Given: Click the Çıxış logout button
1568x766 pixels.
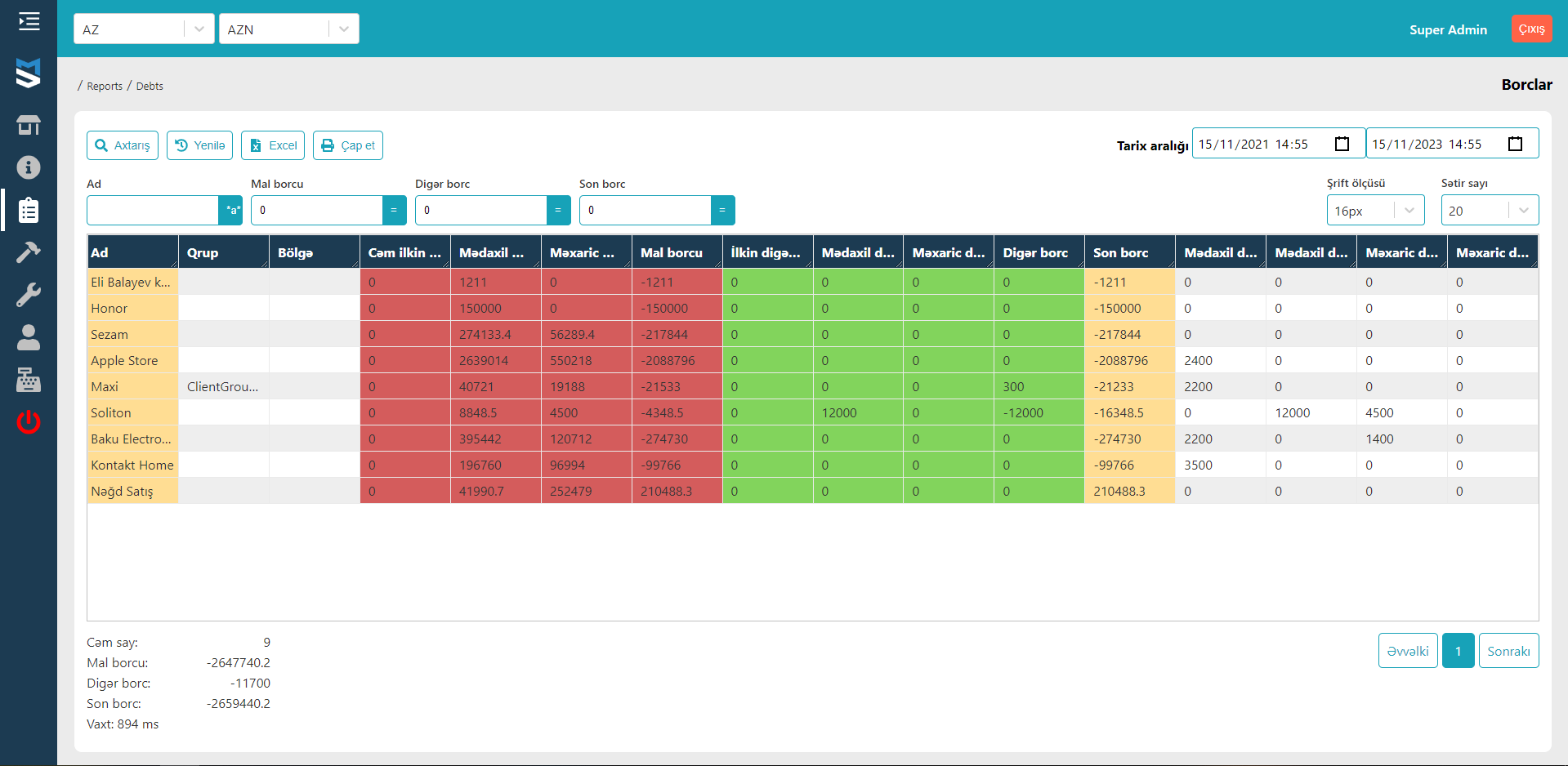Looking at the screenshot, I should pos(1531,29).
